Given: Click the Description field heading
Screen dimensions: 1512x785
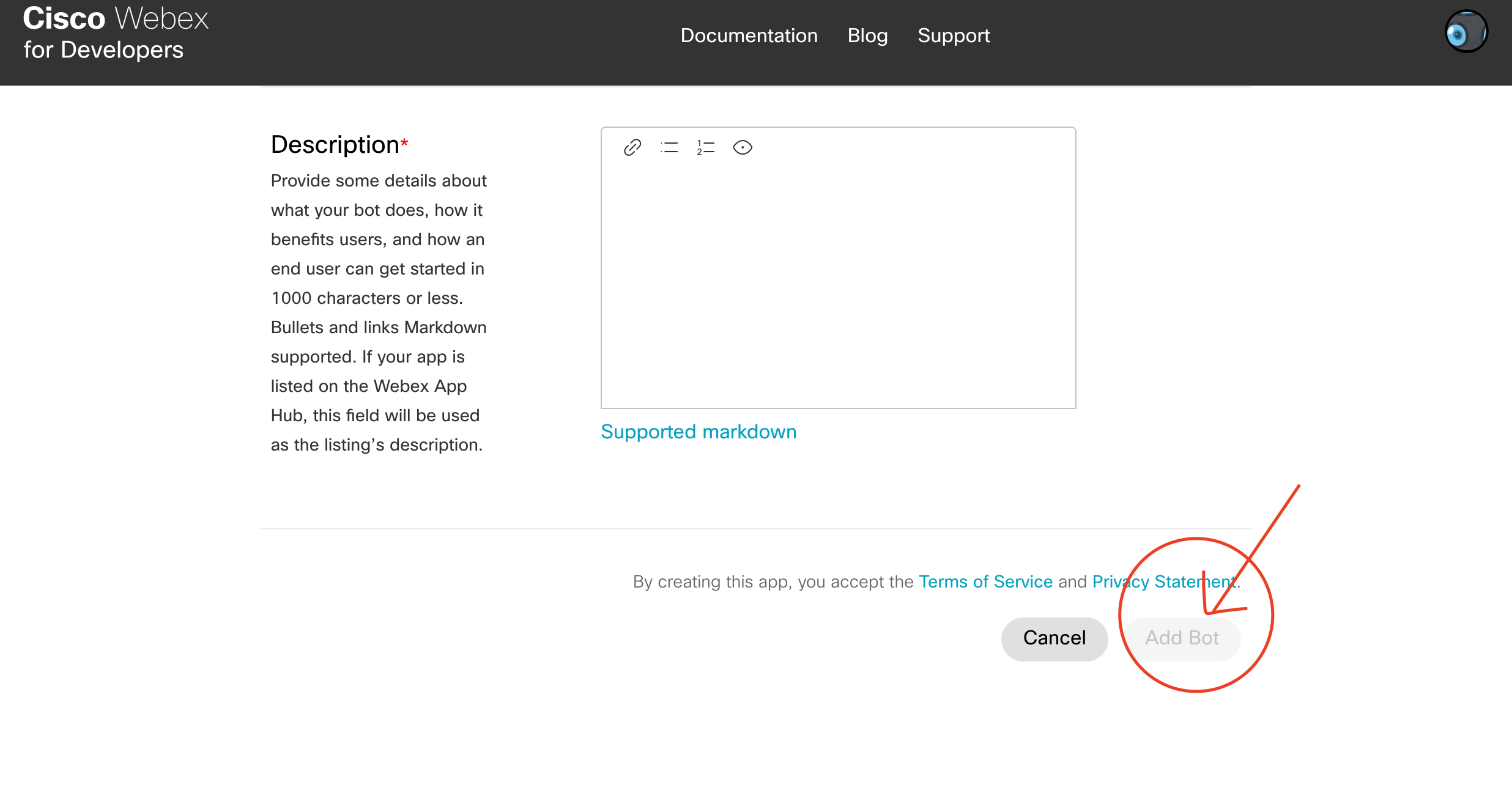Looking at the screenshot, I should tap(335, 145).
